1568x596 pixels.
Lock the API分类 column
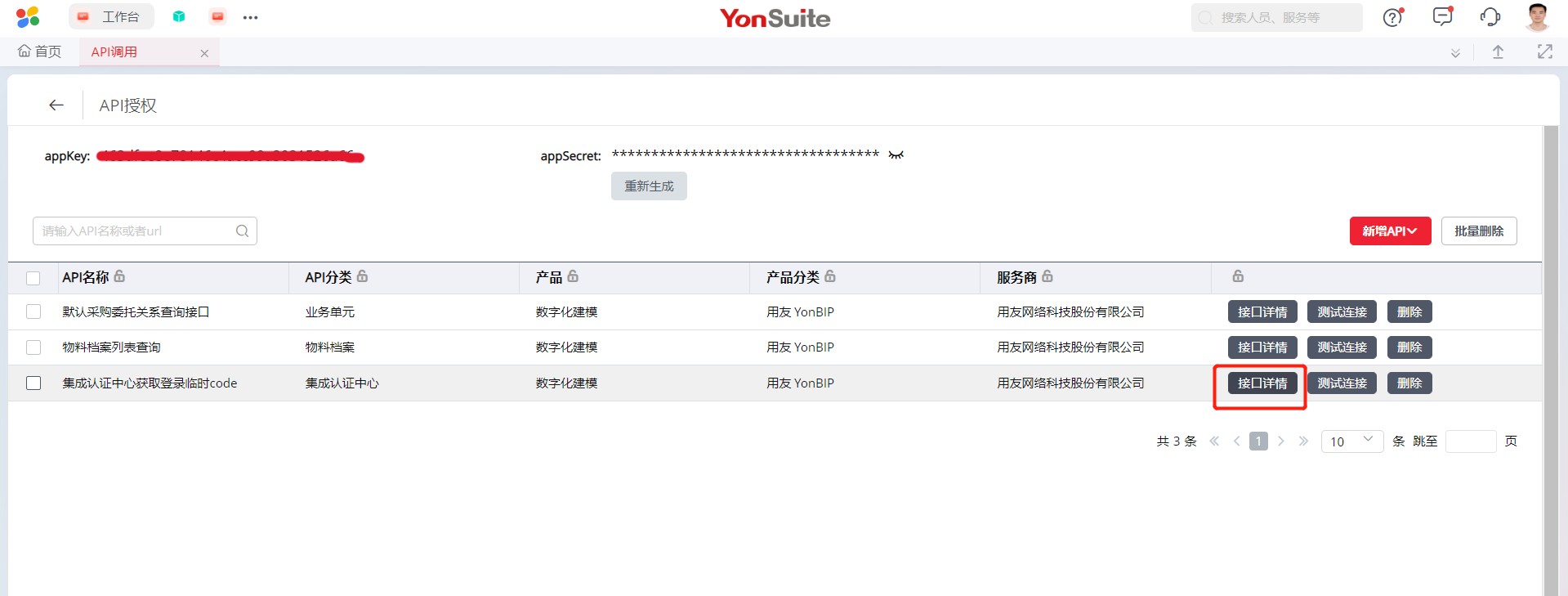(x=362, y=276)
